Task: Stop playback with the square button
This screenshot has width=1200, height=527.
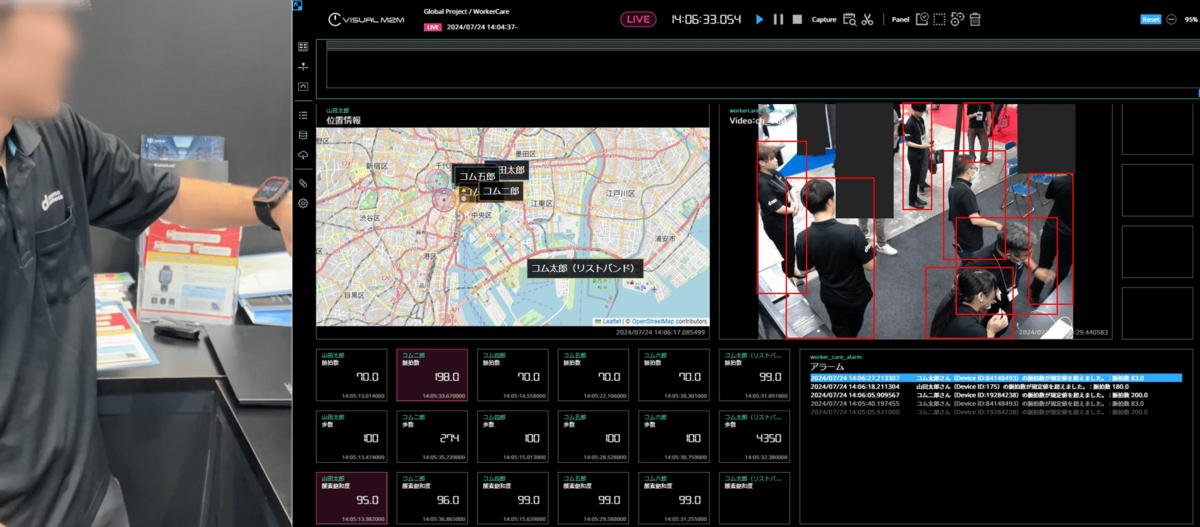Action: [x=797, y=19]
